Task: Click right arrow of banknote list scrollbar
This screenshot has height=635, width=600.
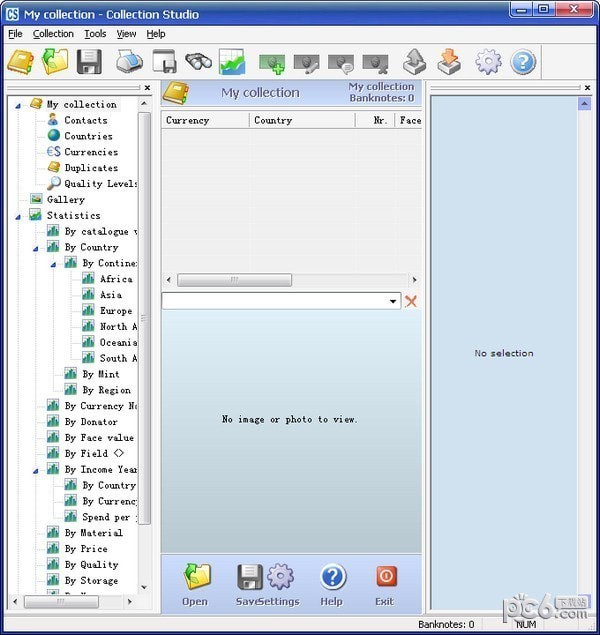Action: (x=414, y=280)
